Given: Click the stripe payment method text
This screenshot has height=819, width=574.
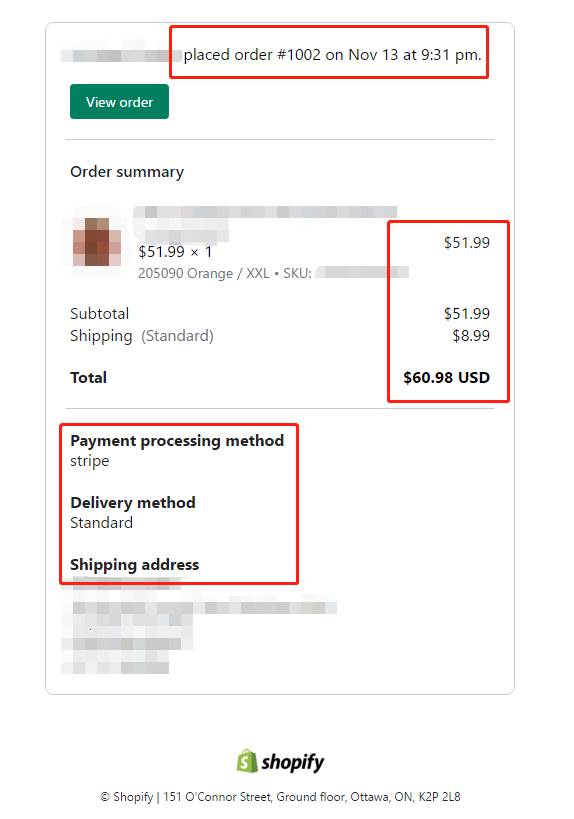Looking at the screenshot, I should pos(89,461).
